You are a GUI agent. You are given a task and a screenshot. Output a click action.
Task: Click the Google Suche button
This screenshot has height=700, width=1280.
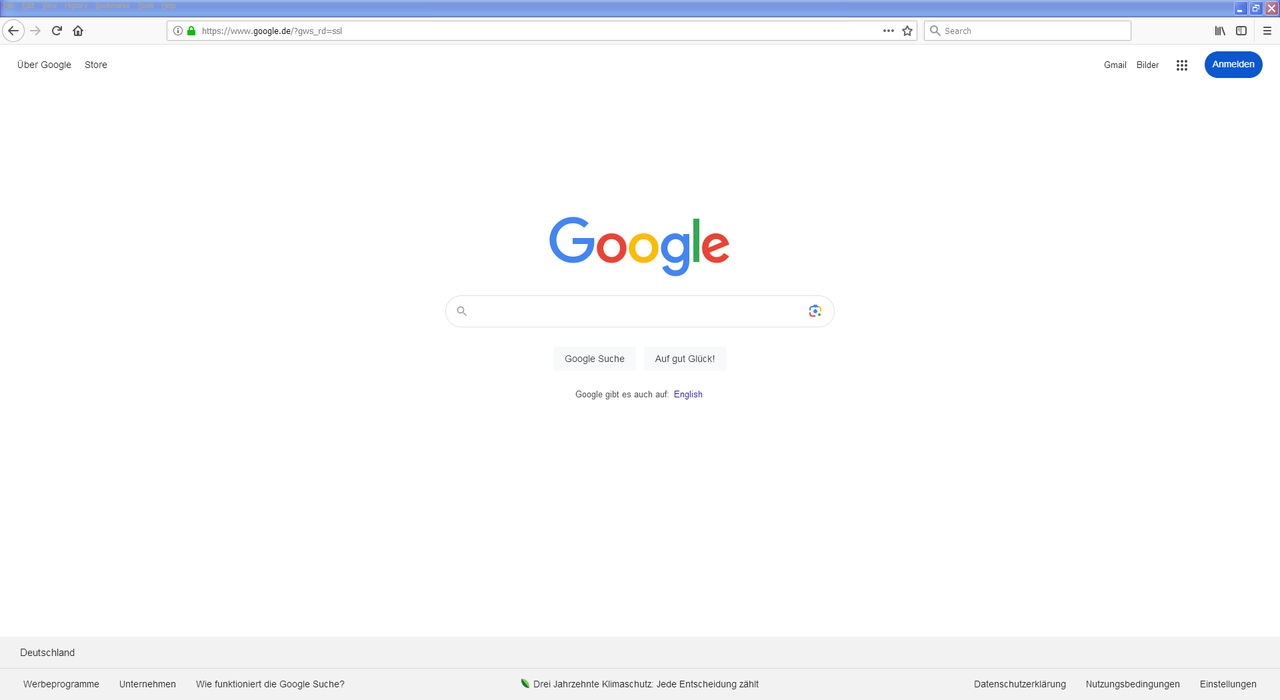(594, 359)
